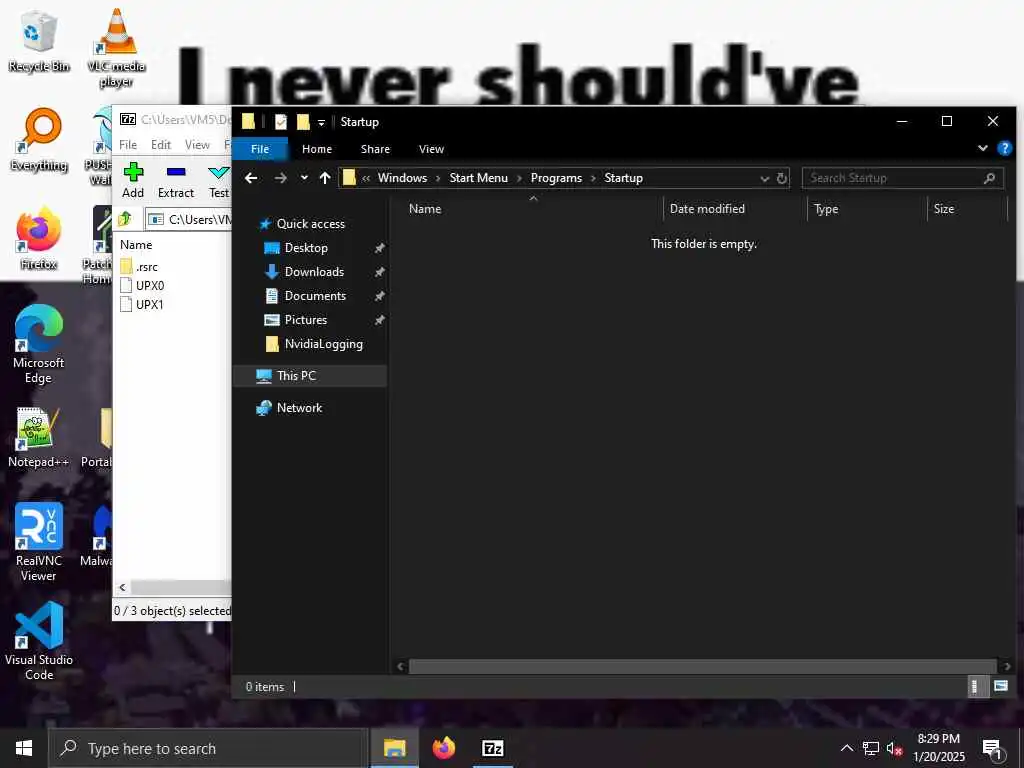Open the Recycle Bin desktop icon

tap(39, 42)
